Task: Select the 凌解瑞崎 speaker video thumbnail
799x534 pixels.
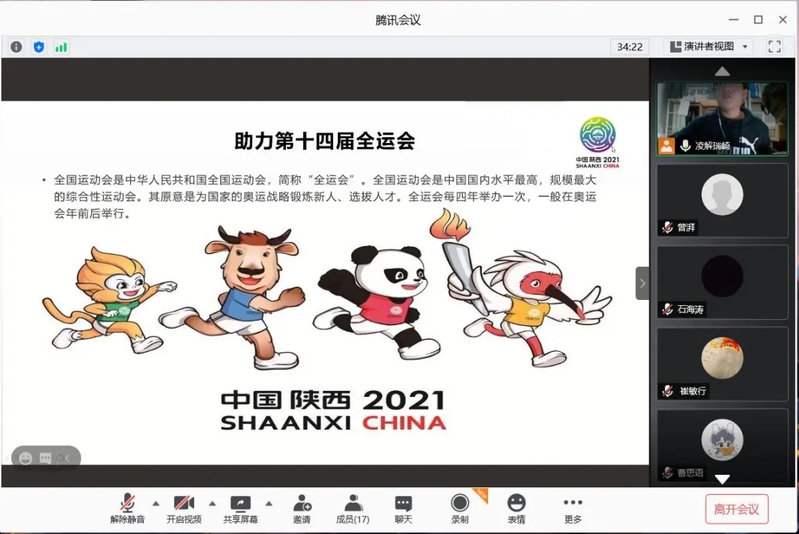Action: pyautogui.click(x=722, y=118)
